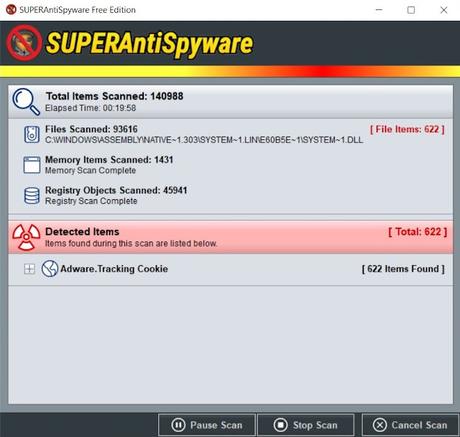Viewport: 460px width, 437px height.
Task: Click the Memory Items Scanned window icon
Action: pos(32,165)
